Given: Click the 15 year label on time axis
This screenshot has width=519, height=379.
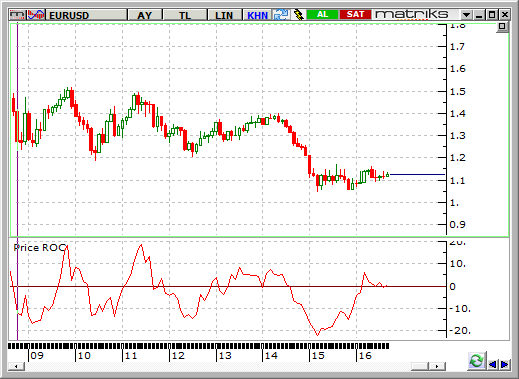Looking at the screenshot, I should (318, 356).
